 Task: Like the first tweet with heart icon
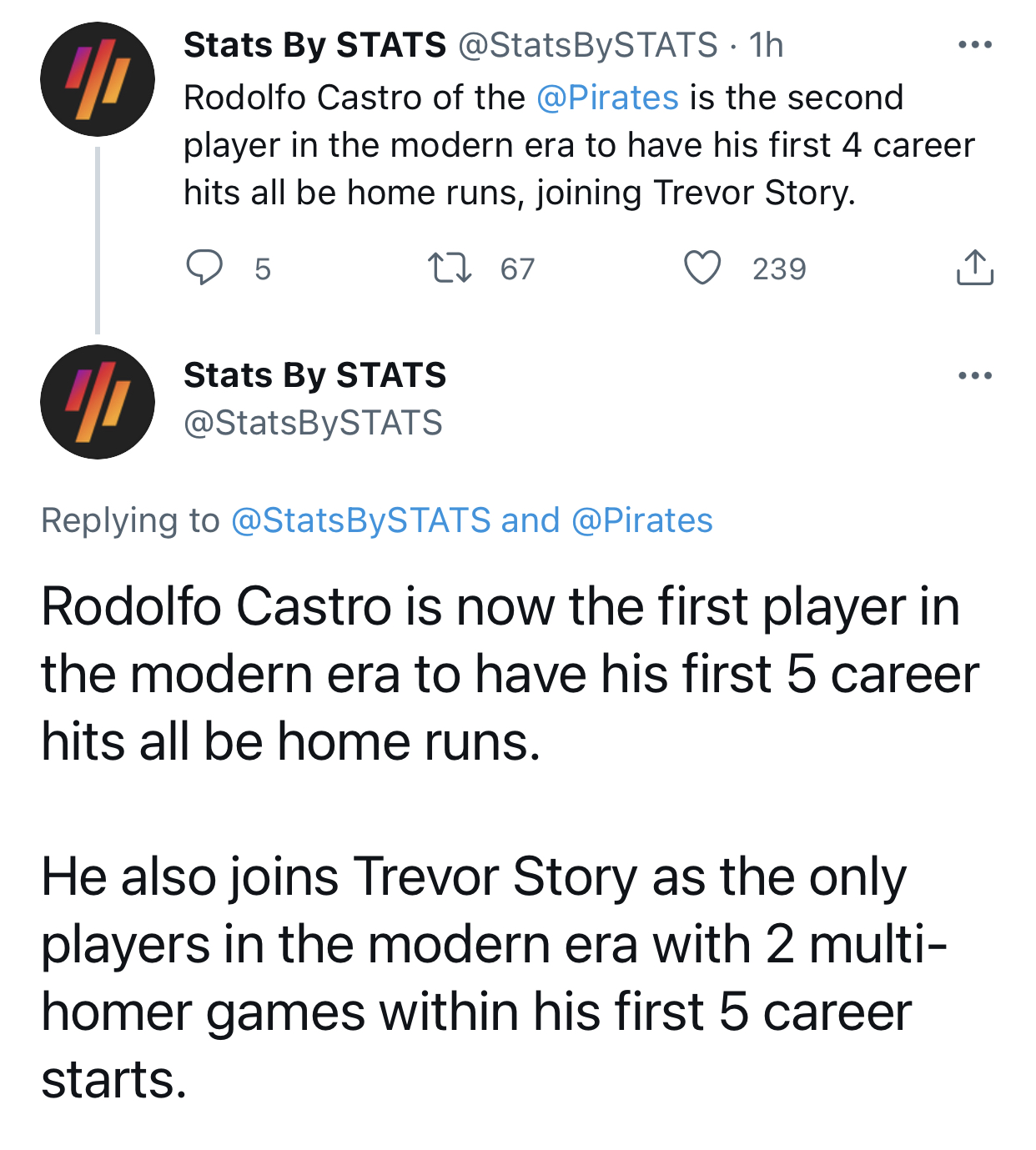click(702, 269)
